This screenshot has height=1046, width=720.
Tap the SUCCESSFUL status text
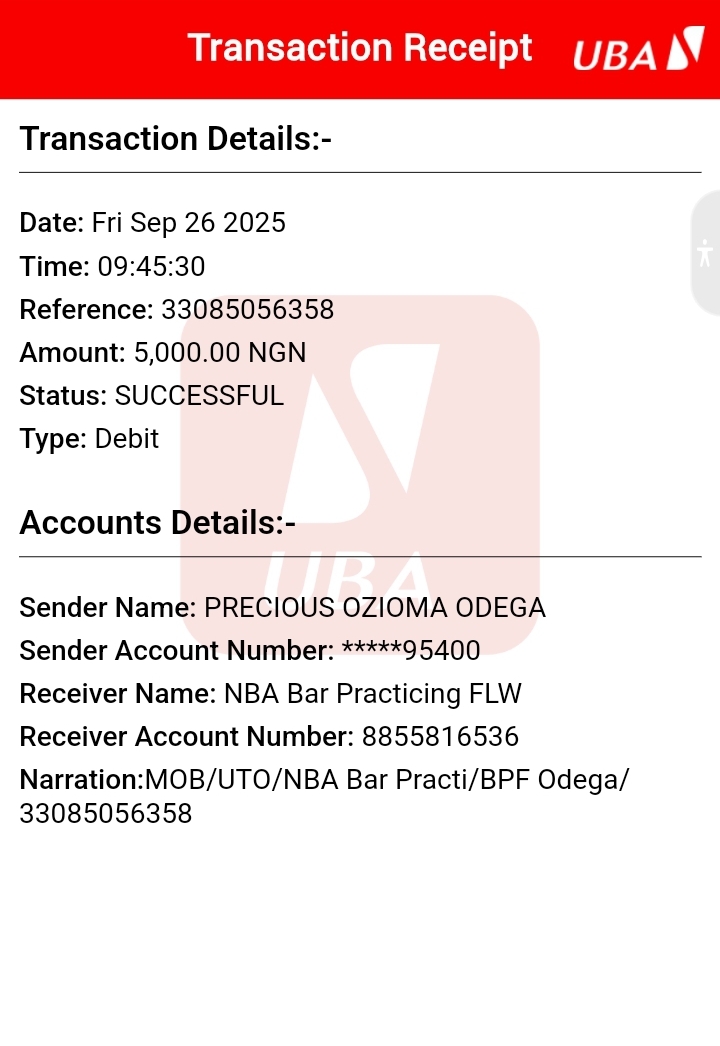point(199,396)
